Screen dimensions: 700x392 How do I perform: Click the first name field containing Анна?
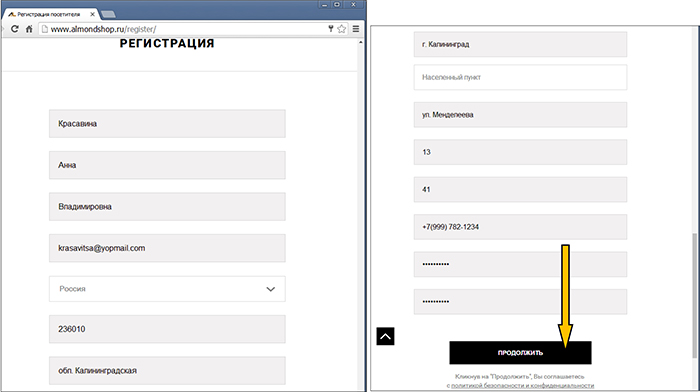(167, 165)
